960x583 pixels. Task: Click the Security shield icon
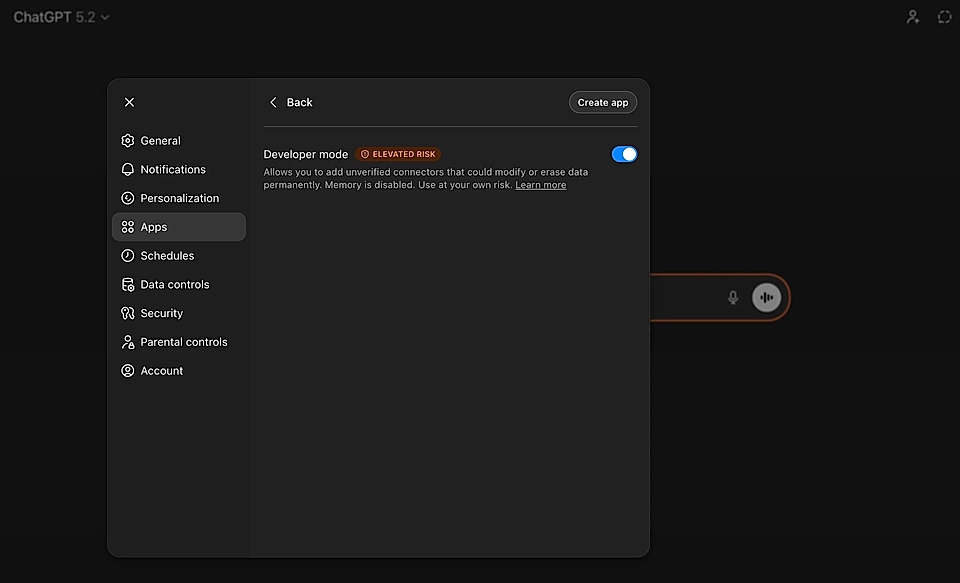pos(127,313)
